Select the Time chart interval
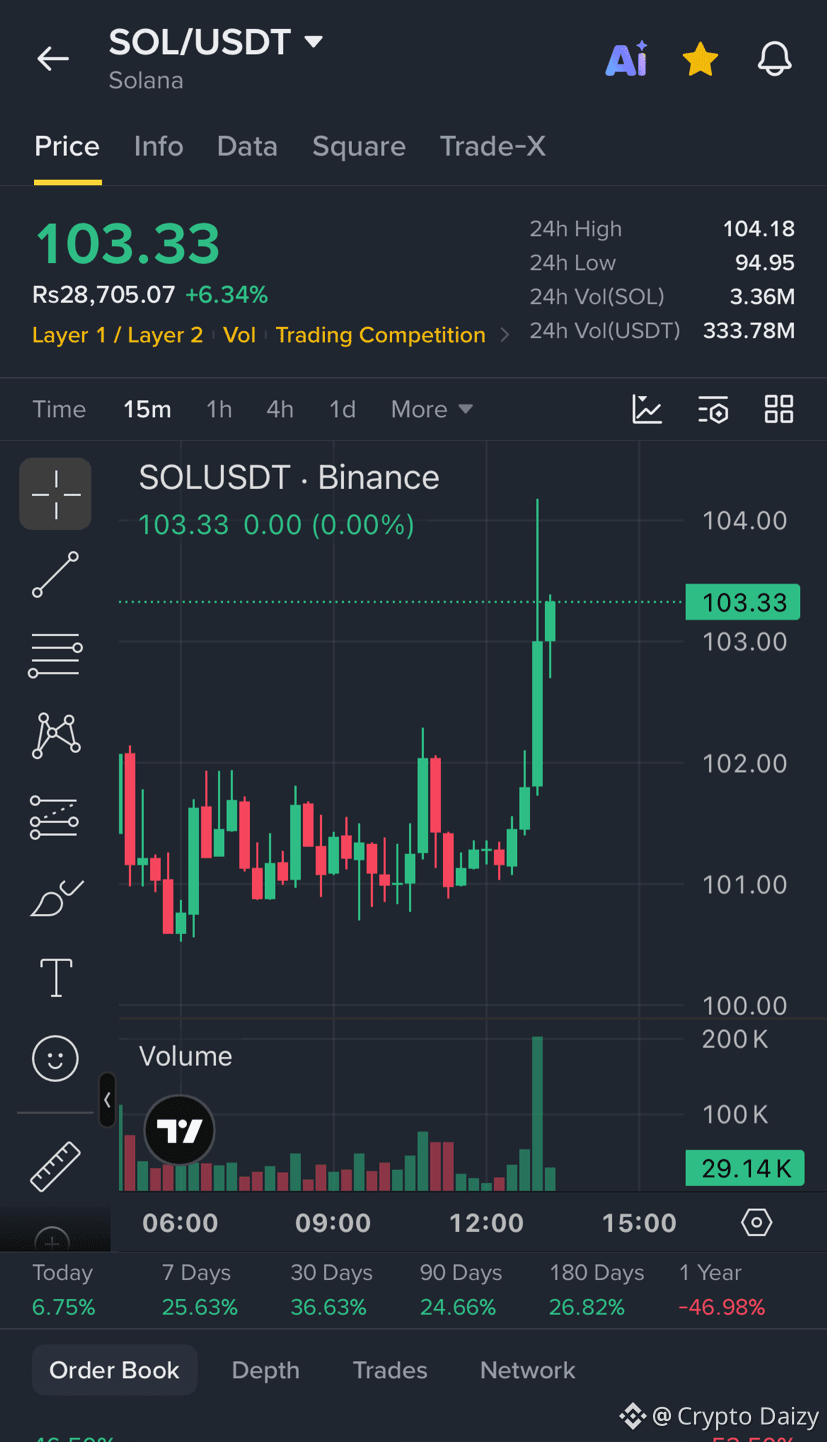This screenshot has width=827, height=1442. click(59, 409)
